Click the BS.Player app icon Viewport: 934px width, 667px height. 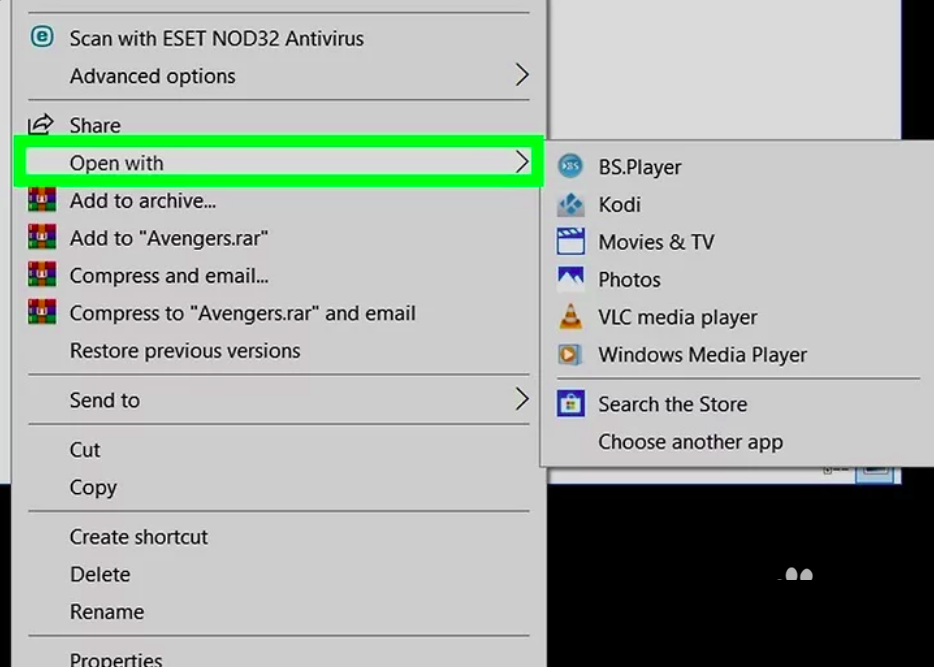point(570,166)
